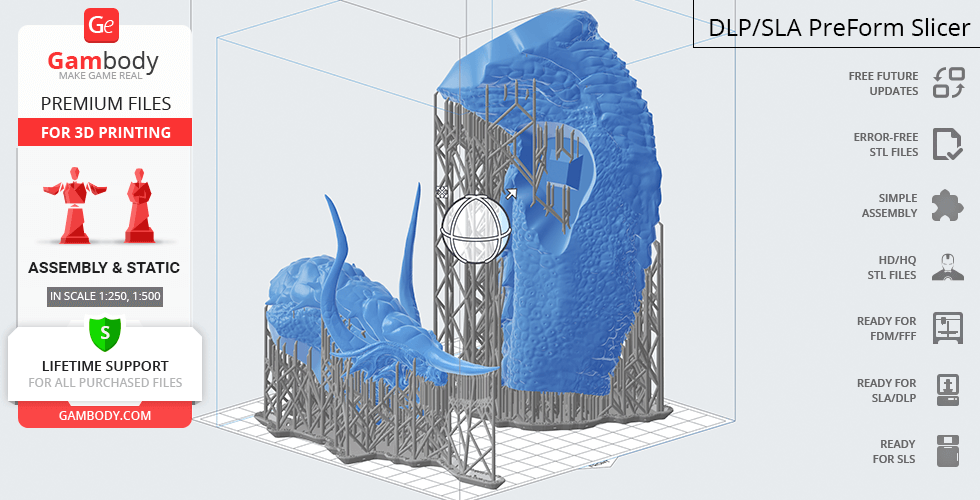Click the Free Future Updates arrows icon
This screenshot has width=980, height=500.
coord(948,83)
